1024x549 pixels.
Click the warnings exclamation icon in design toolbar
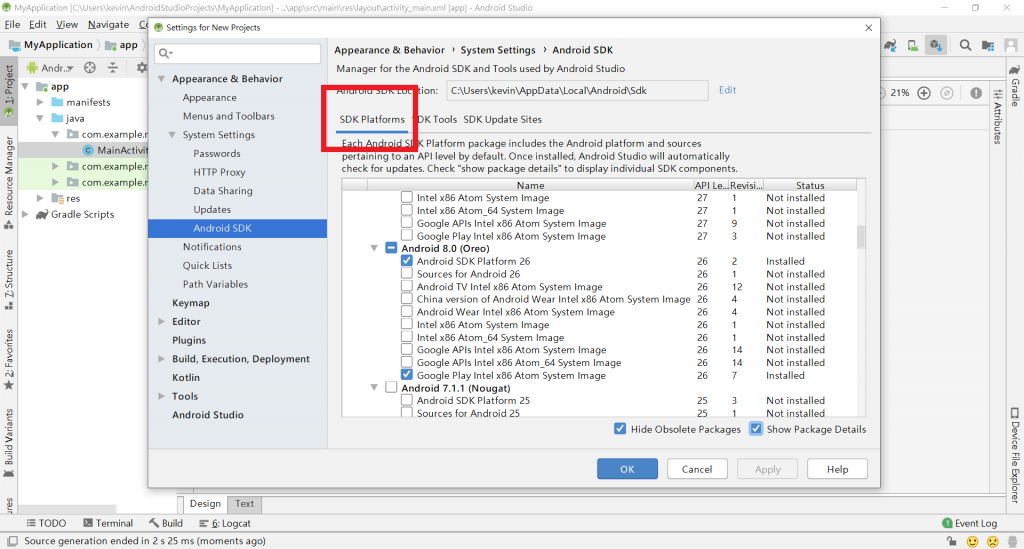976,93
